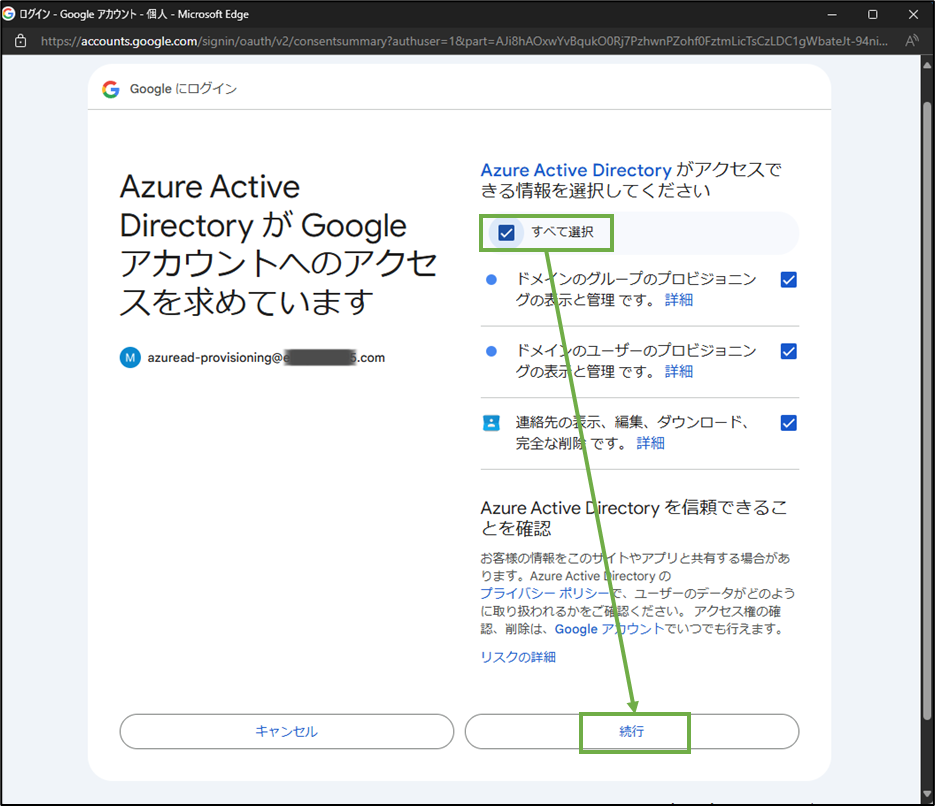Click the scrollbar up arrow
The width and height of the screenshot is (935, 806).
pyautogui.click(x=927, y=64)
